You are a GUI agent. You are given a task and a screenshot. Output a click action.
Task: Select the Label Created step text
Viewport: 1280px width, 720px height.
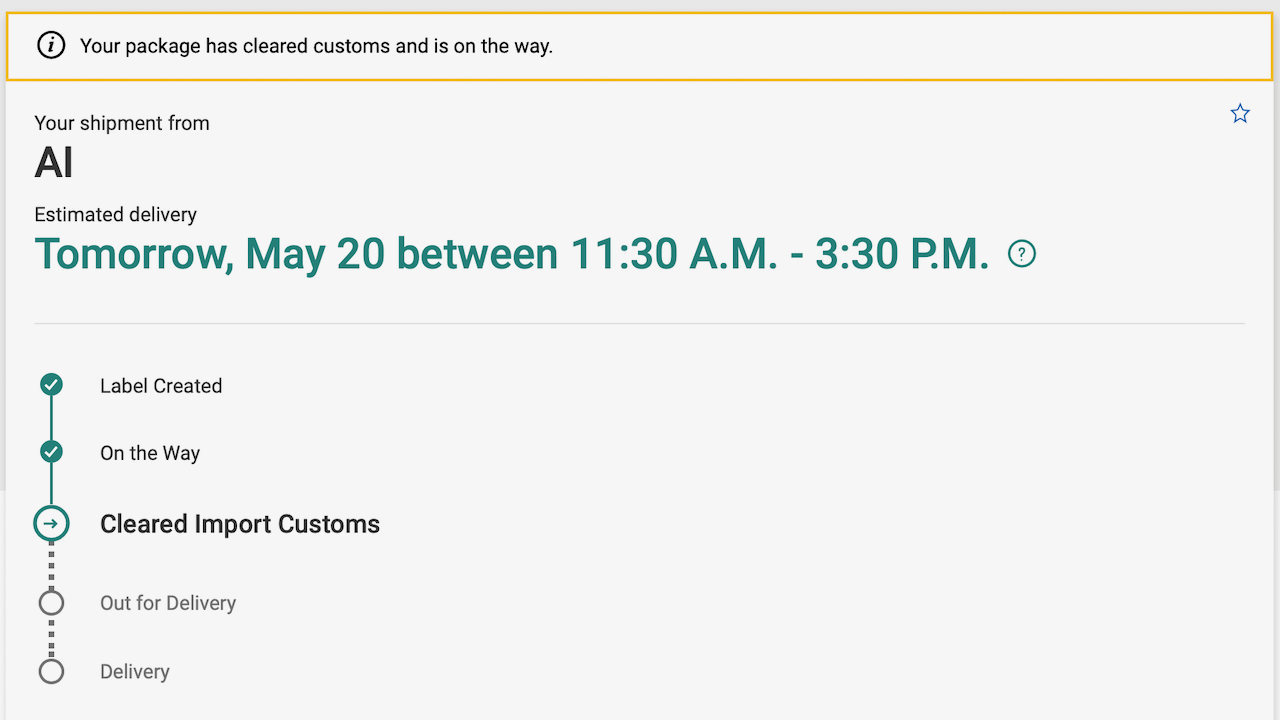[161, 386]
